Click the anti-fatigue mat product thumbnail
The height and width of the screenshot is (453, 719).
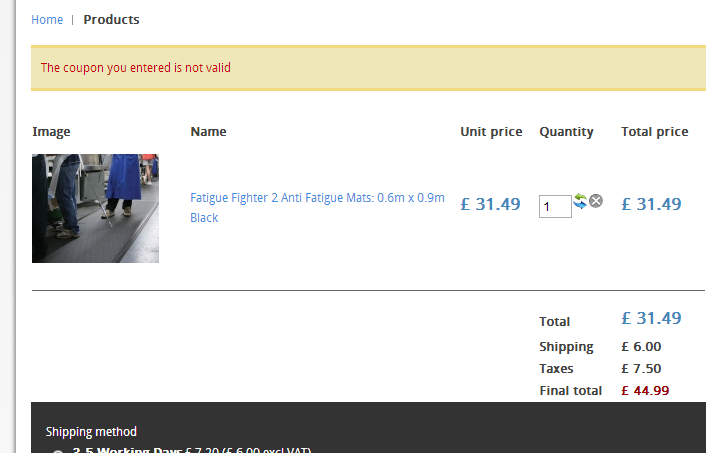tap(95, 208)
